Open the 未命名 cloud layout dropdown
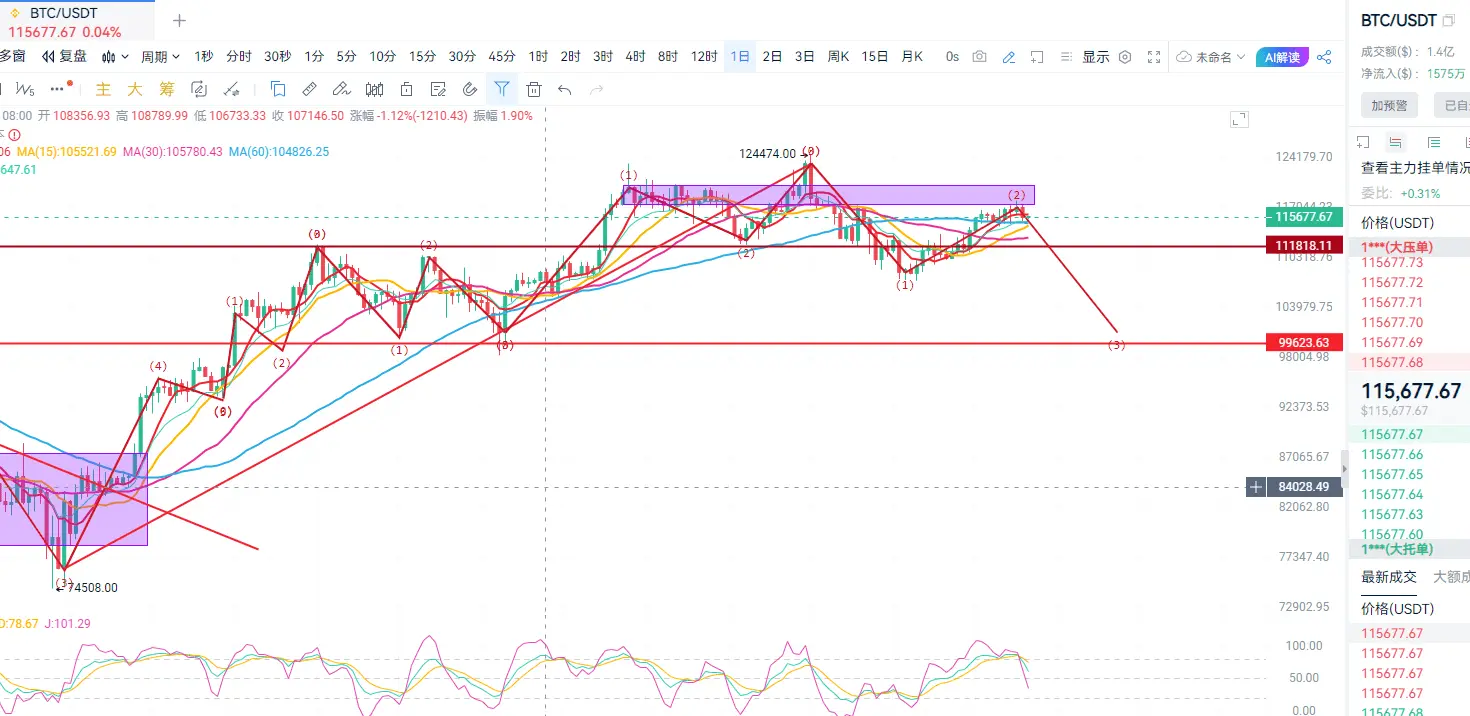This screenshot has width=1470, height=716. [x=1212, y=57]
